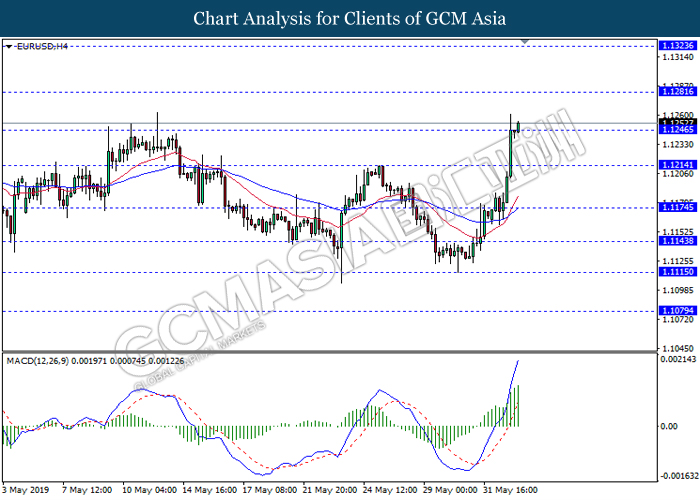Click the 1.11525 axis price value
This screenshot has width=700, height=500.
(x=678, y=232)
